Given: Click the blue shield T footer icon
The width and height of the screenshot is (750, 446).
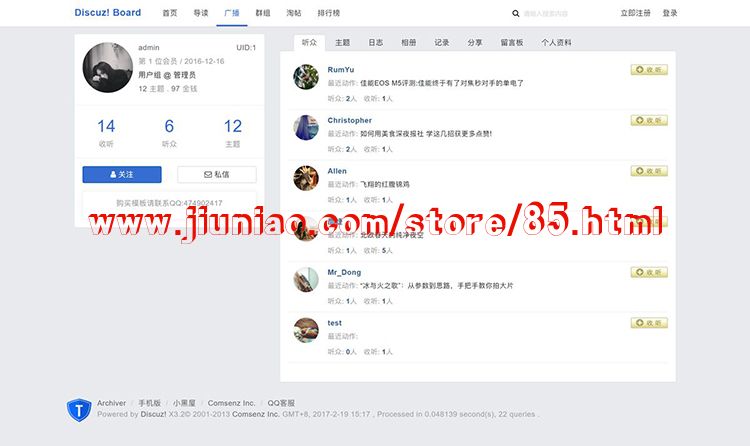Looking at the screenshot, I should click(x=79, y=410).
